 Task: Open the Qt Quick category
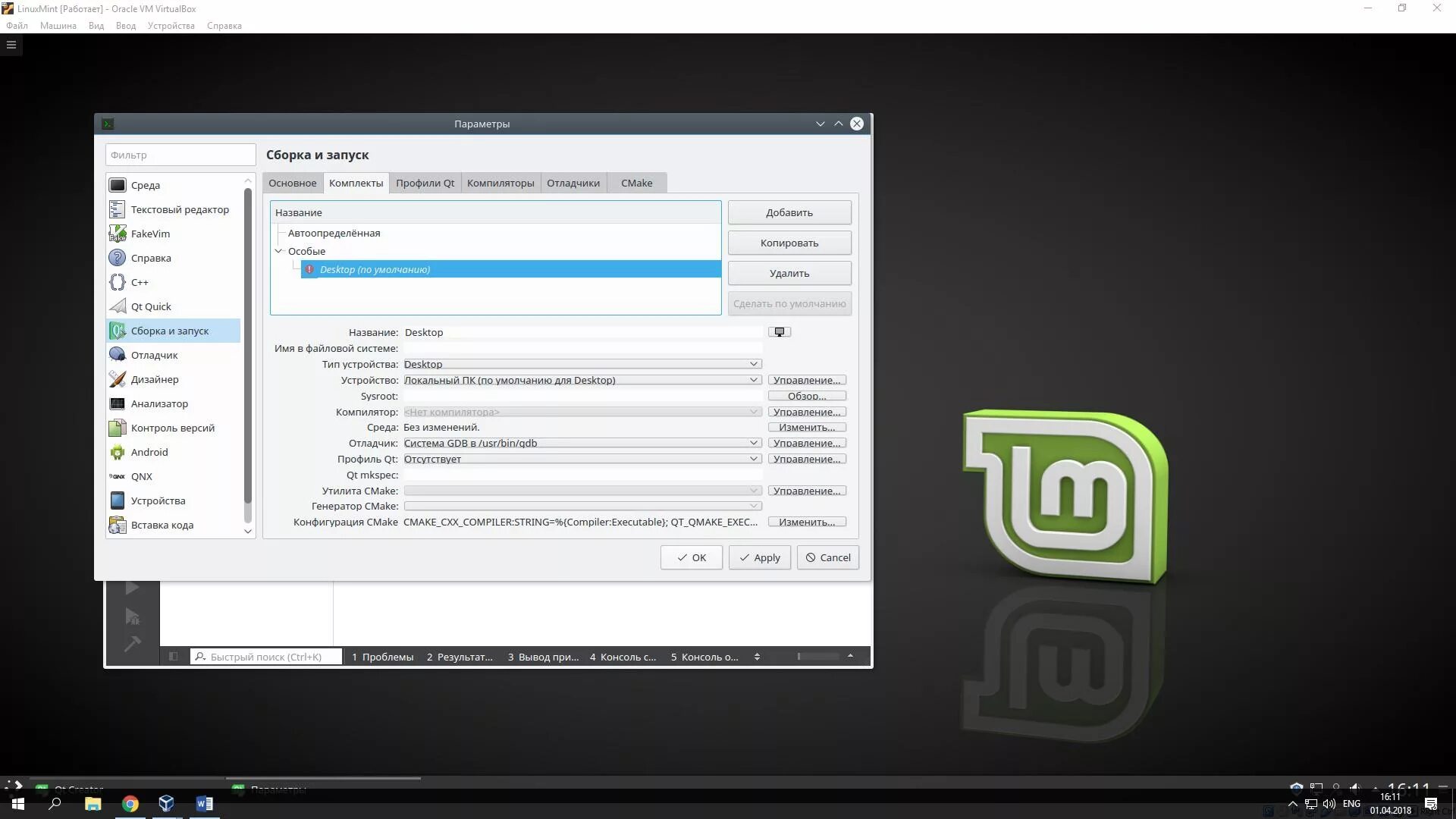pyautogui.click(x=174, y=306)
